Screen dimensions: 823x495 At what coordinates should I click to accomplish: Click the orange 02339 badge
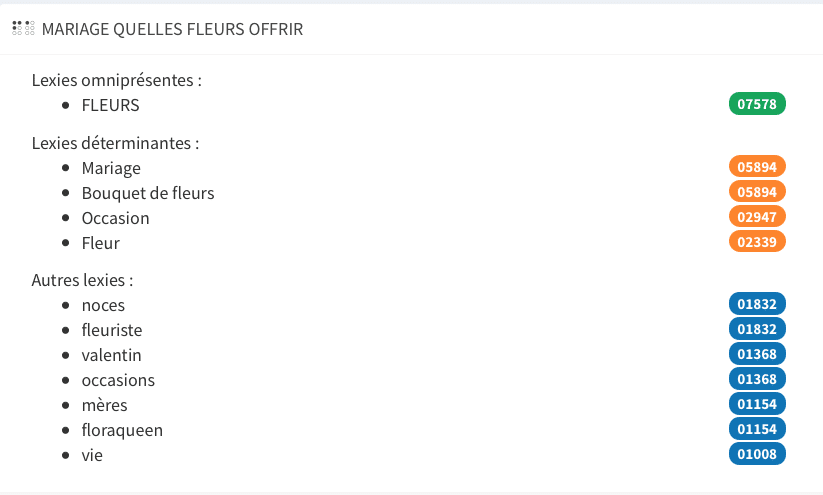(757, 242)
